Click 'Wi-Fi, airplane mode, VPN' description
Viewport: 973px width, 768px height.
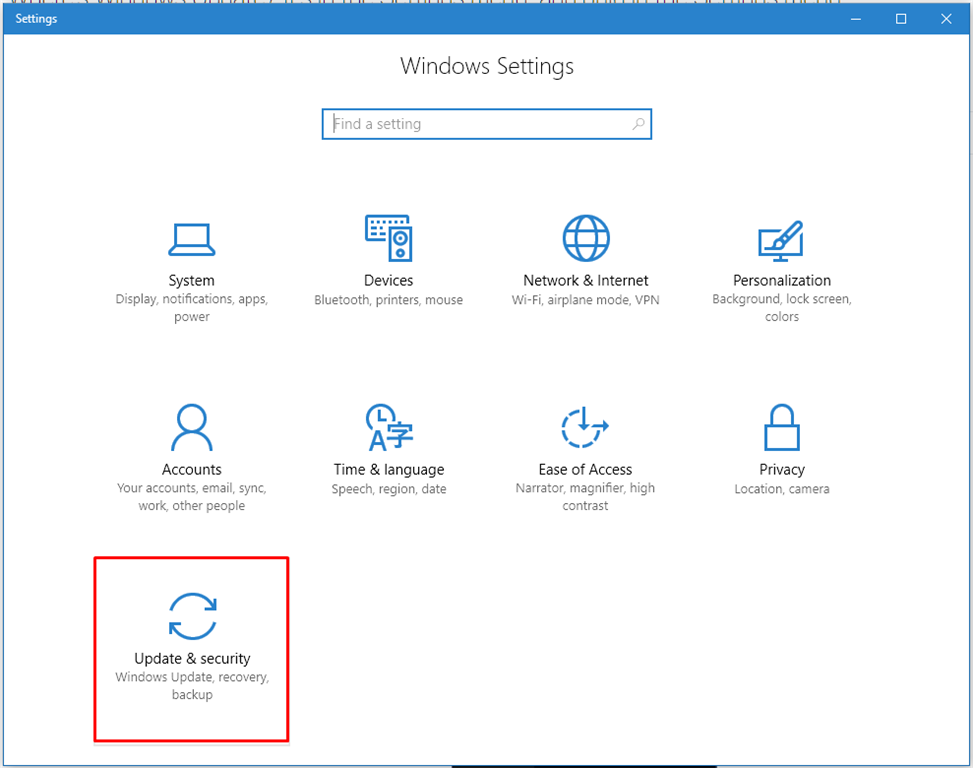586,300
